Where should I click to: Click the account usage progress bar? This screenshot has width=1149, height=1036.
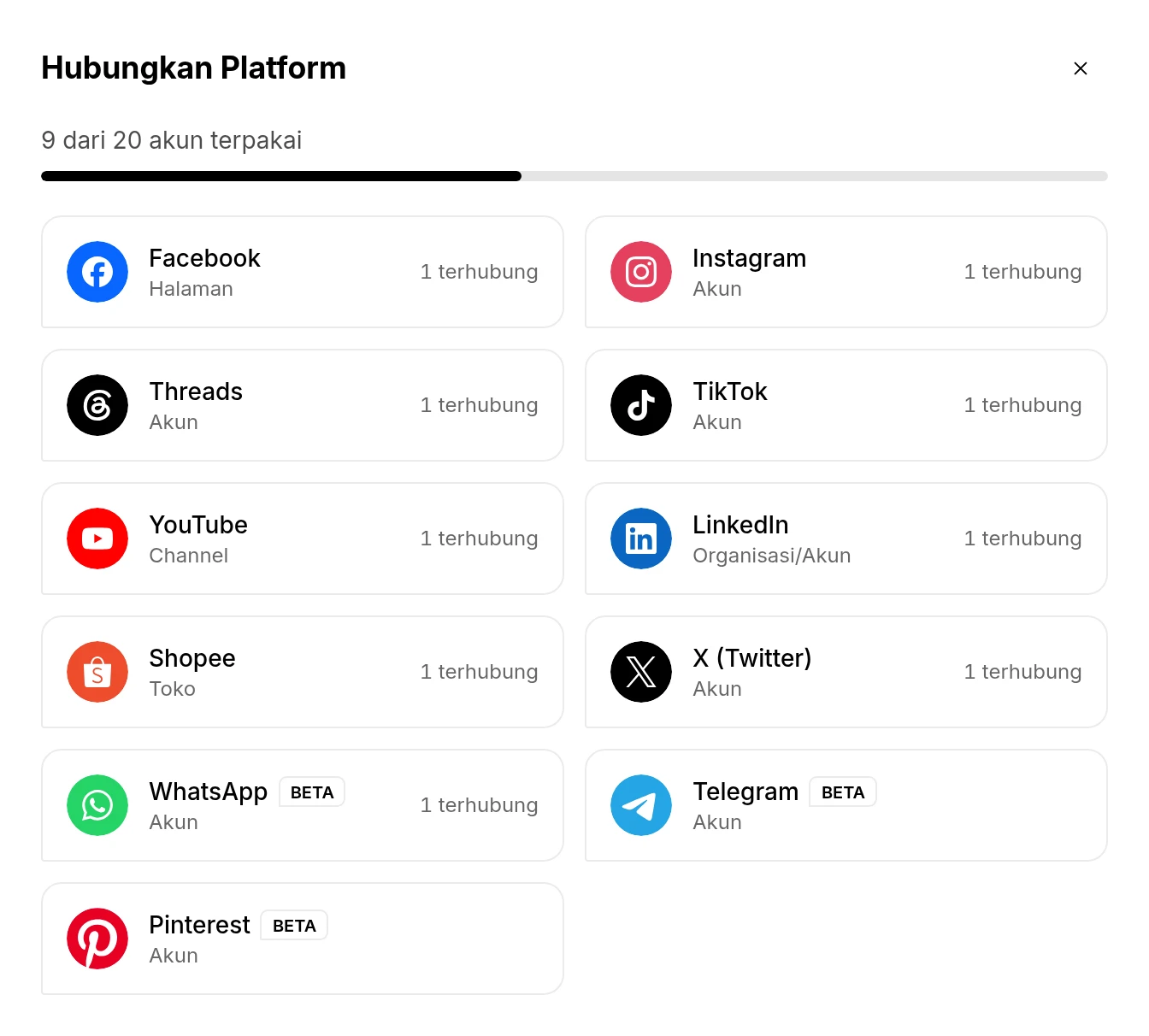(x=574, y=176)
